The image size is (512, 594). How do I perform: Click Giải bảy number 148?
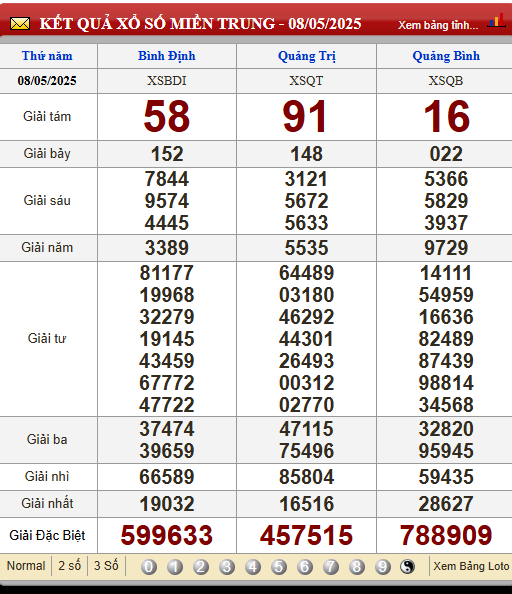pos(306,154)
